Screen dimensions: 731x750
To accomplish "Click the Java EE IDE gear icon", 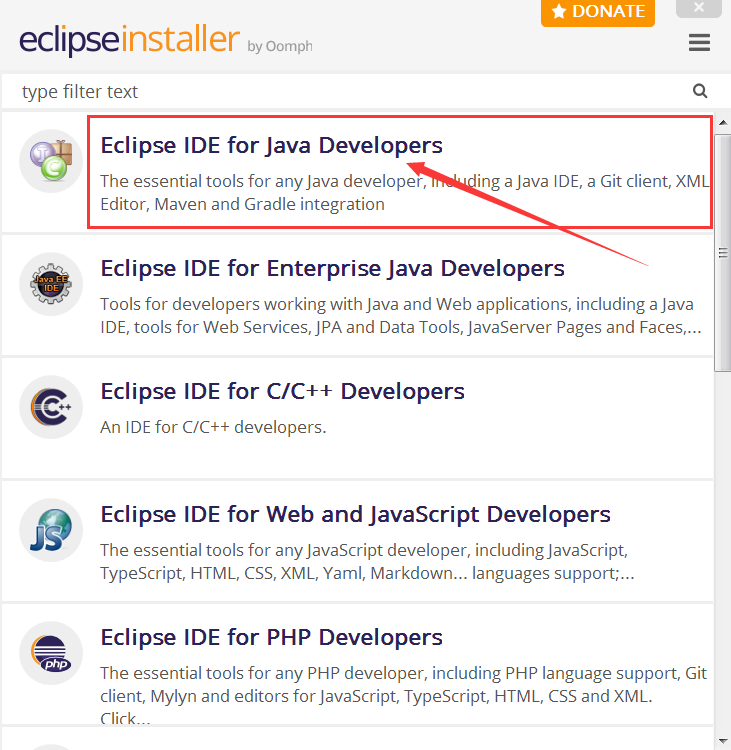I will pyautogui.click(x=51, y=284).
